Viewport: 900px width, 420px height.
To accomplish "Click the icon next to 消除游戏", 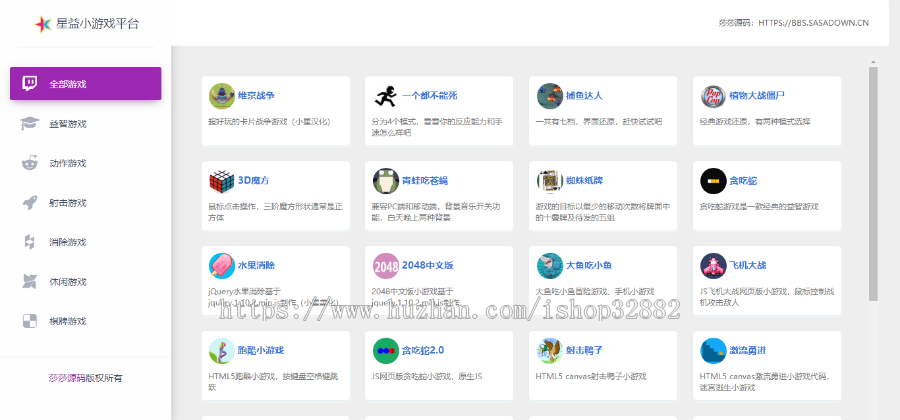I will (30, 242).
